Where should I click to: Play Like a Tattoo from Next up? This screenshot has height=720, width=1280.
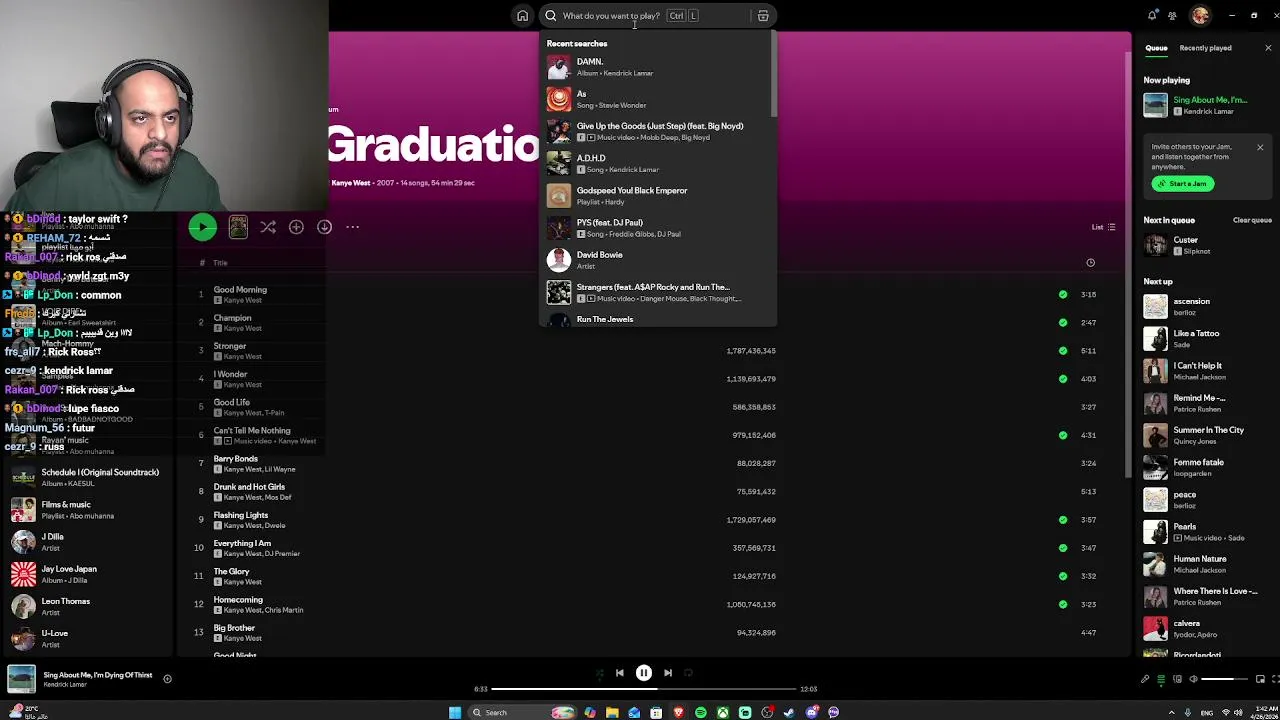tap(1207, 339)
